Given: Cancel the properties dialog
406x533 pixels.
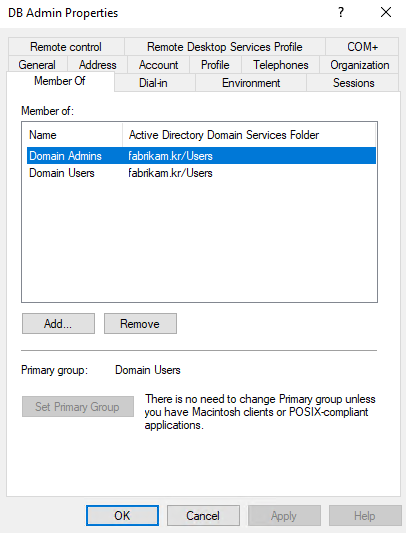Looking at the screenshot, I should pyautogui.click(x=203, y=515).
